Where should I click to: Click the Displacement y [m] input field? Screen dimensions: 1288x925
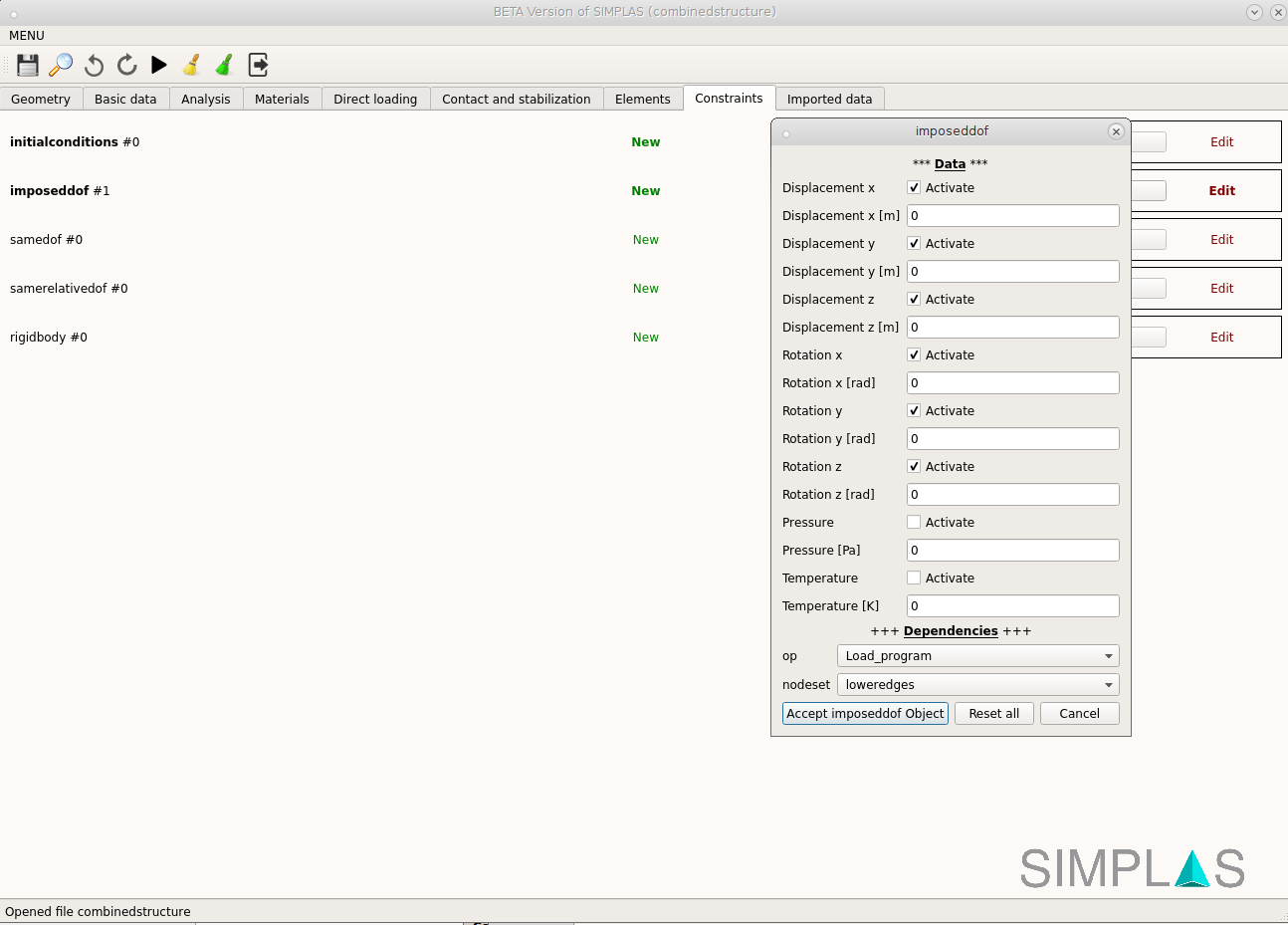tap(1012, 272)
